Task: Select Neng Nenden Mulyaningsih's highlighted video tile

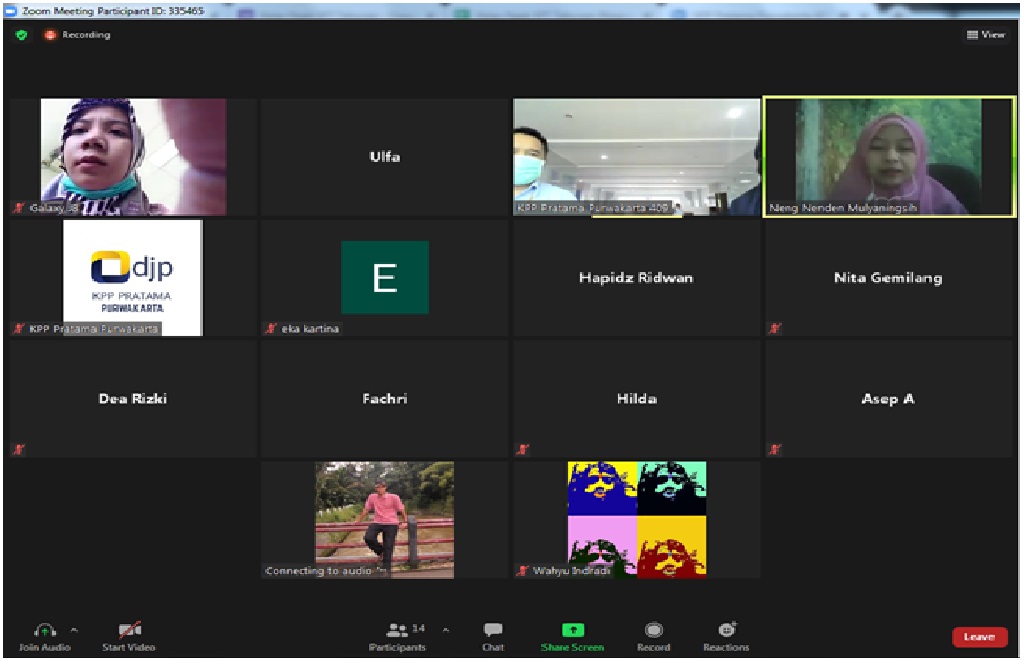Action: click(888, 156)
